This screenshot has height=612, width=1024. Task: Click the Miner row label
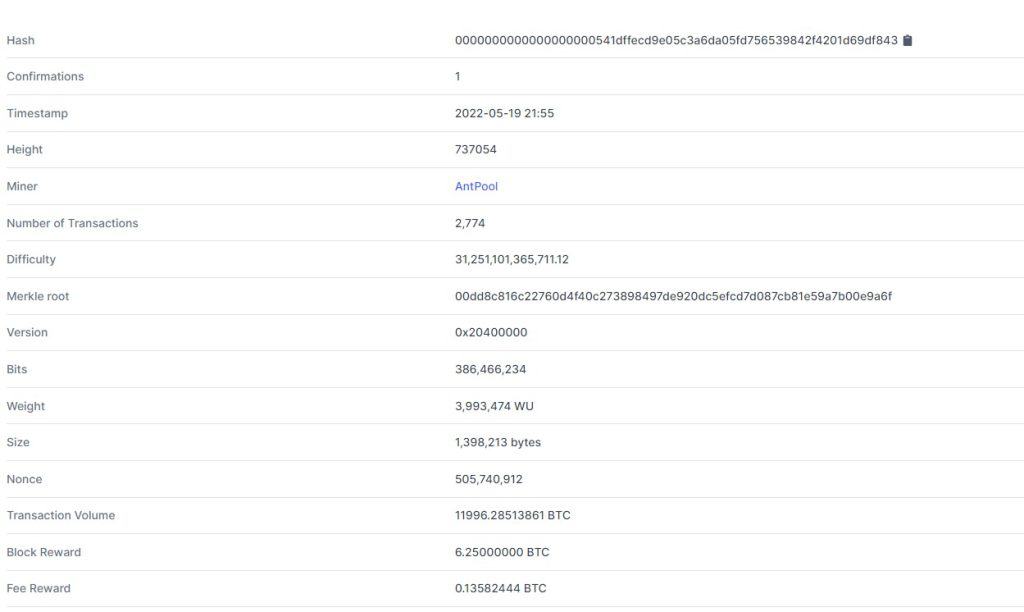(x=22, y=186)
